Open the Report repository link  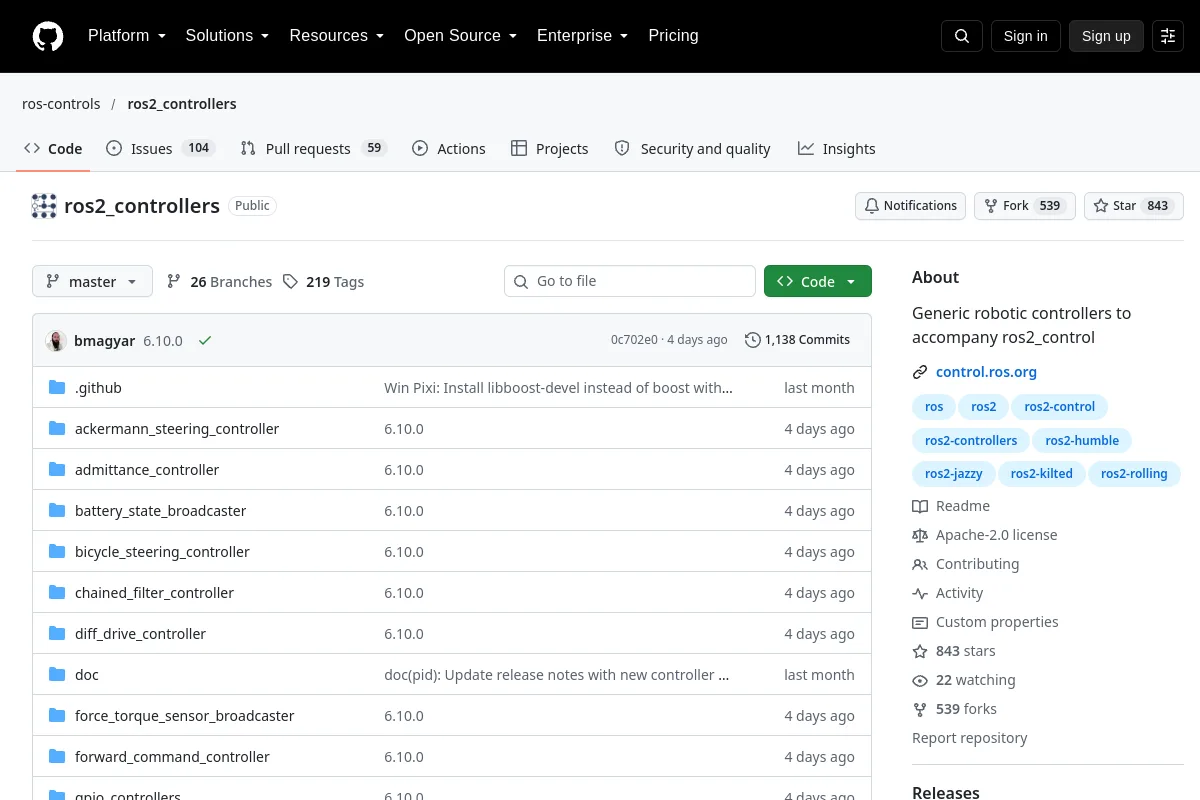pos(969,738)
